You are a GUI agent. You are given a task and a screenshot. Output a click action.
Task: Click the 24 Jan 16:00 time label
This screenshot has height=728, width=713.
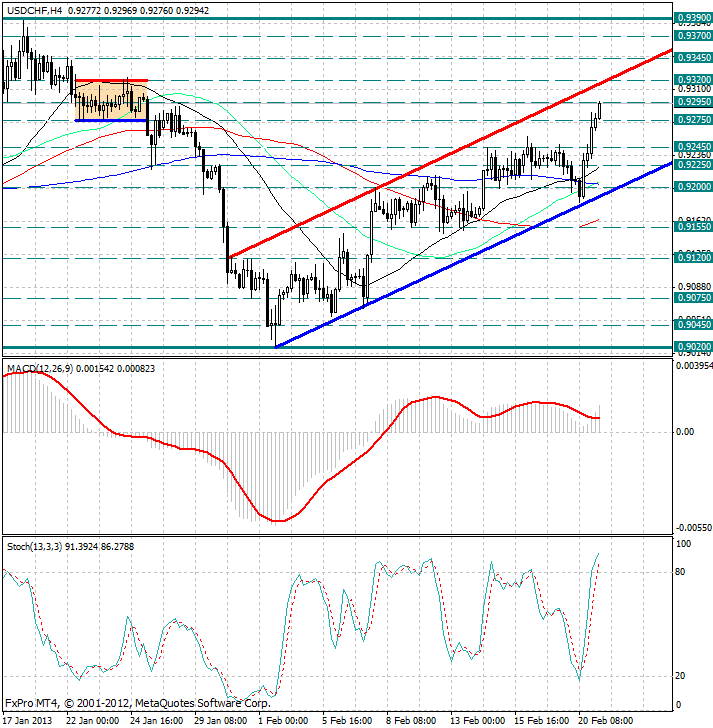[x=156, y=721]
